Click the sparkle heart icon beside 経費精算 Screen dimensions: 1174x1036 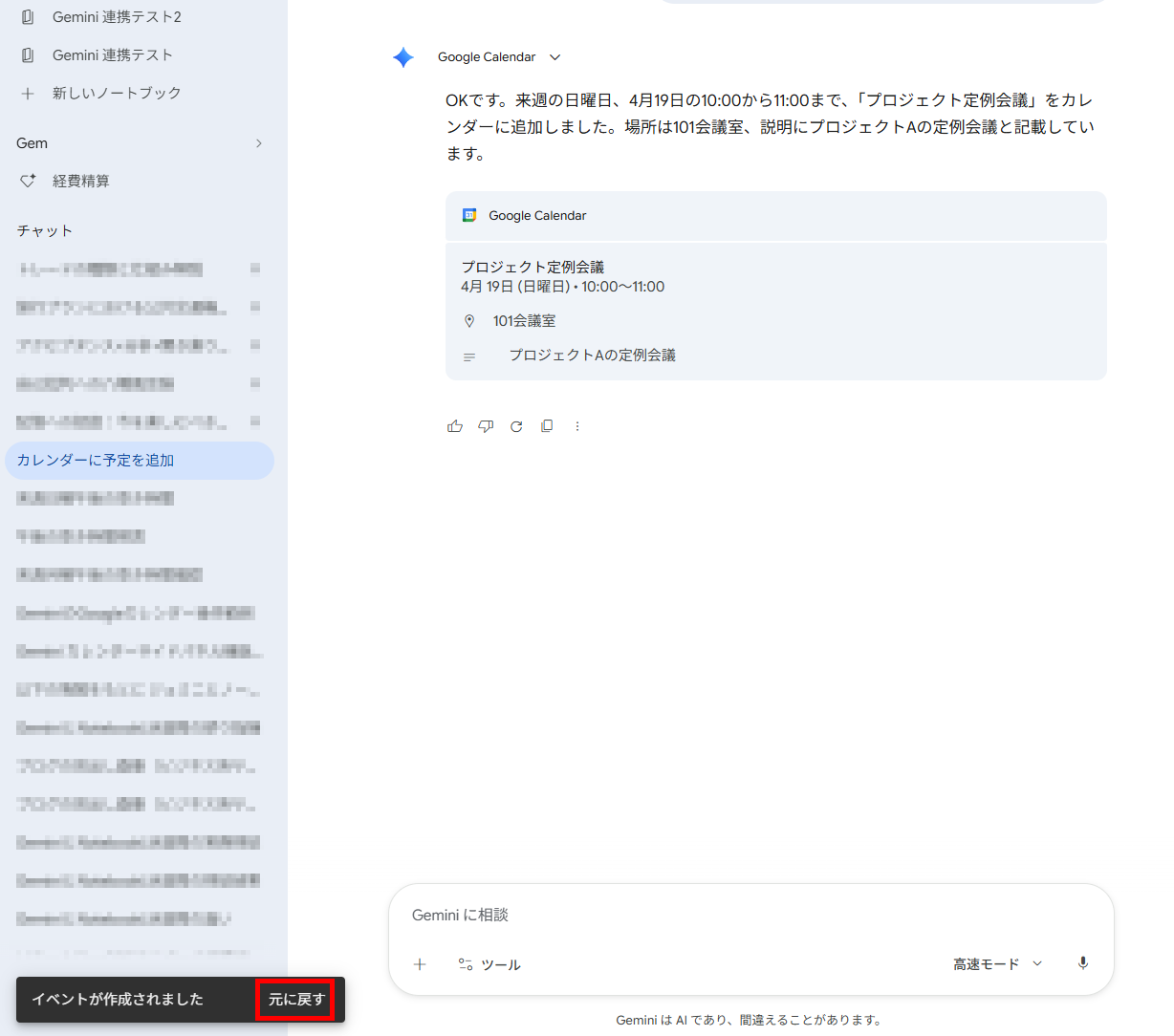[28, 181]
